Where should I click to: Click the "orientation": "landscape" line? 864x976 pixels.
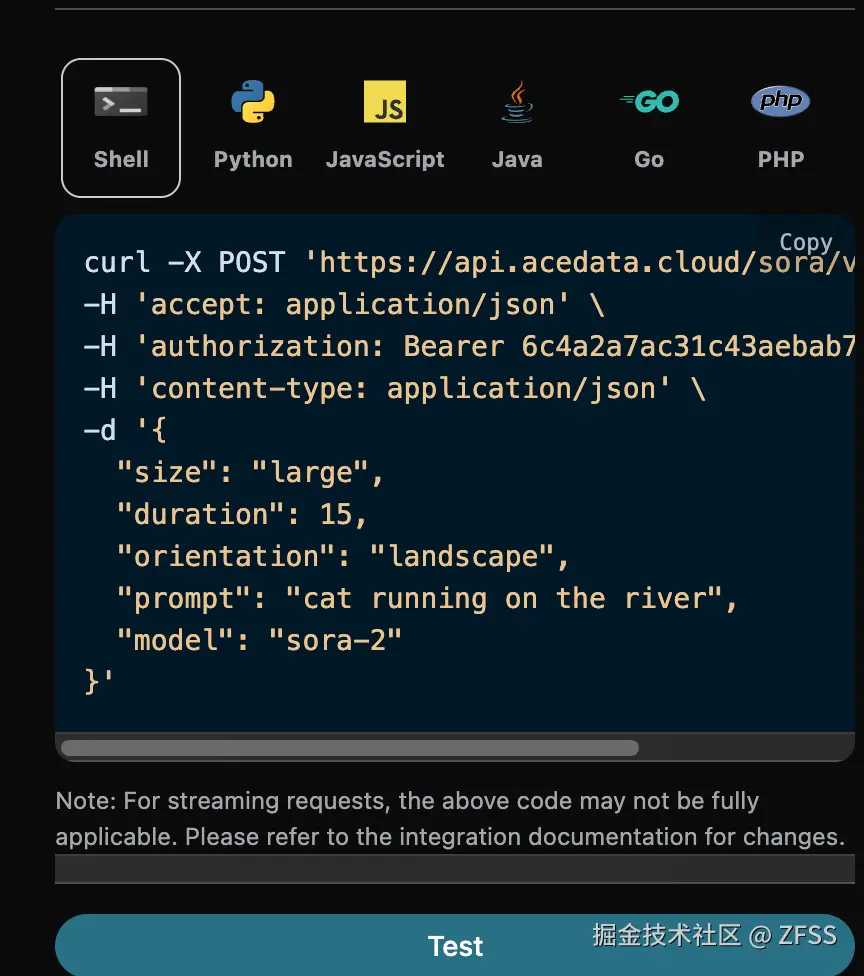(x=342, y=556)
